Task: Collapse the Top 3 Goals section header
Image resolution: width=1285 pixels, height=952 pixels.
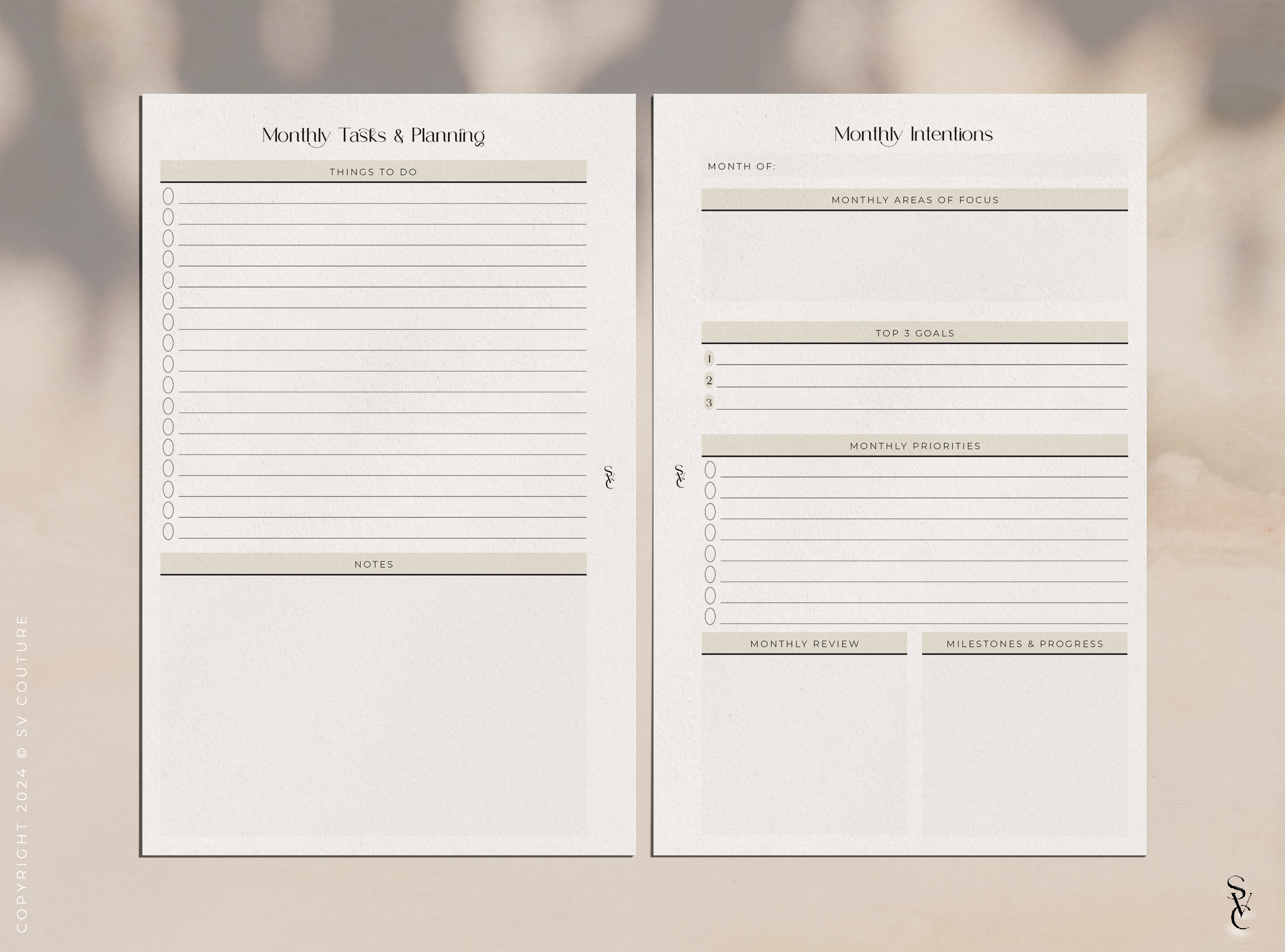Action: click(x=914, y=333)
